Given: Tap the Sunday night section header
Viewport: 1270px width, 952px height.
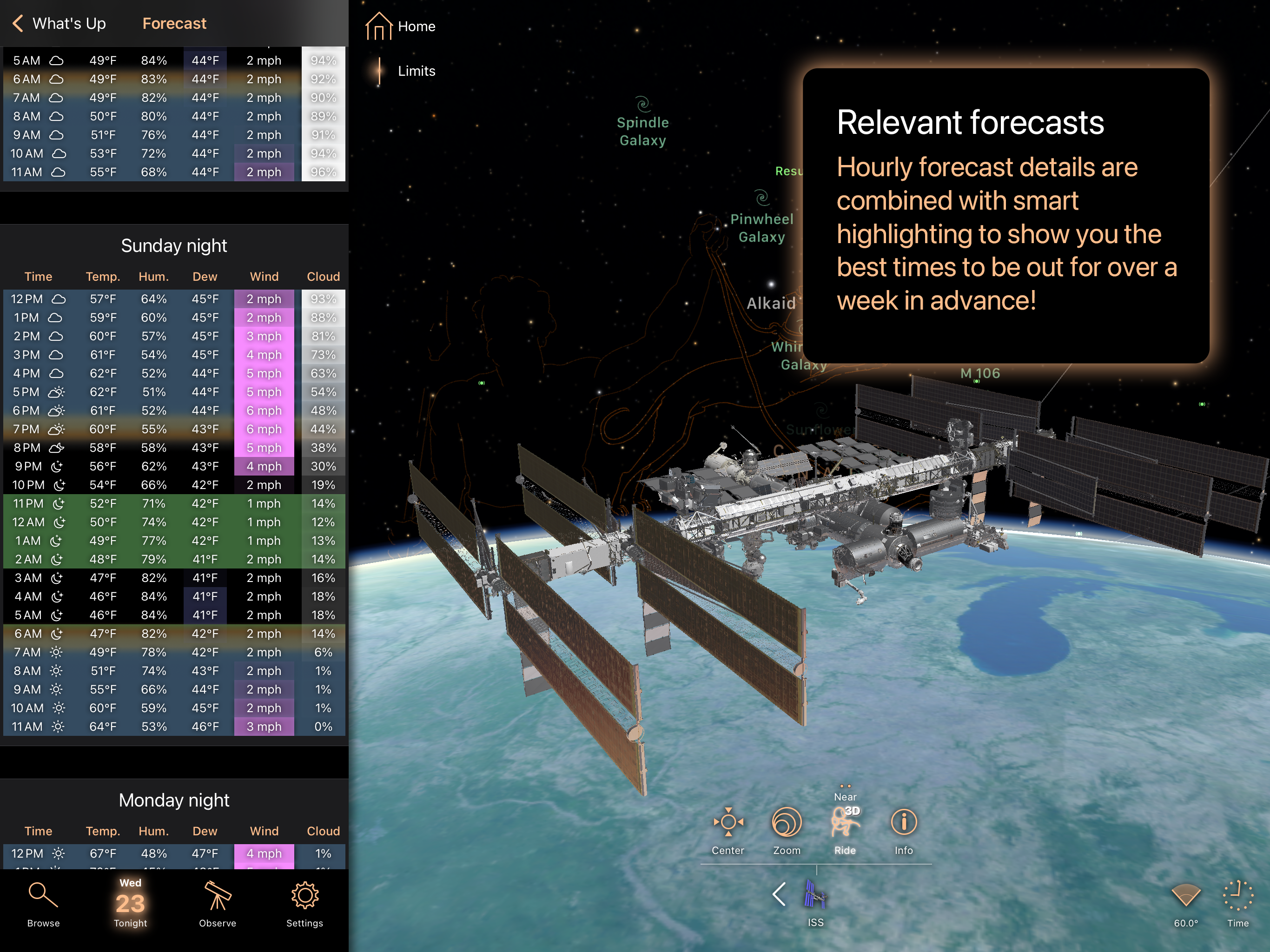Looking at the screenshot, I should [174, 246].
